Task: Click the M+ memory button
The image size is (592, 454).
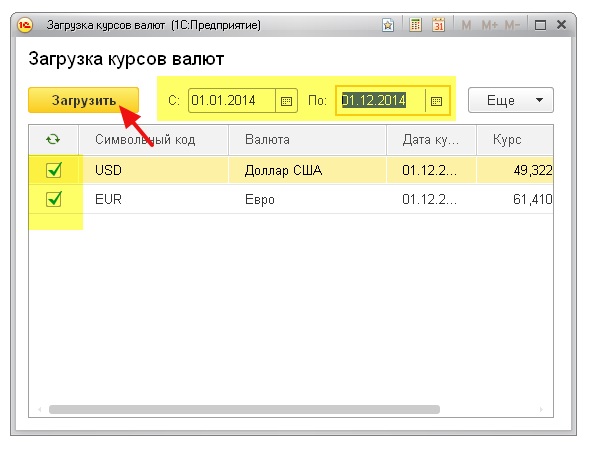Action: point(489,25)
